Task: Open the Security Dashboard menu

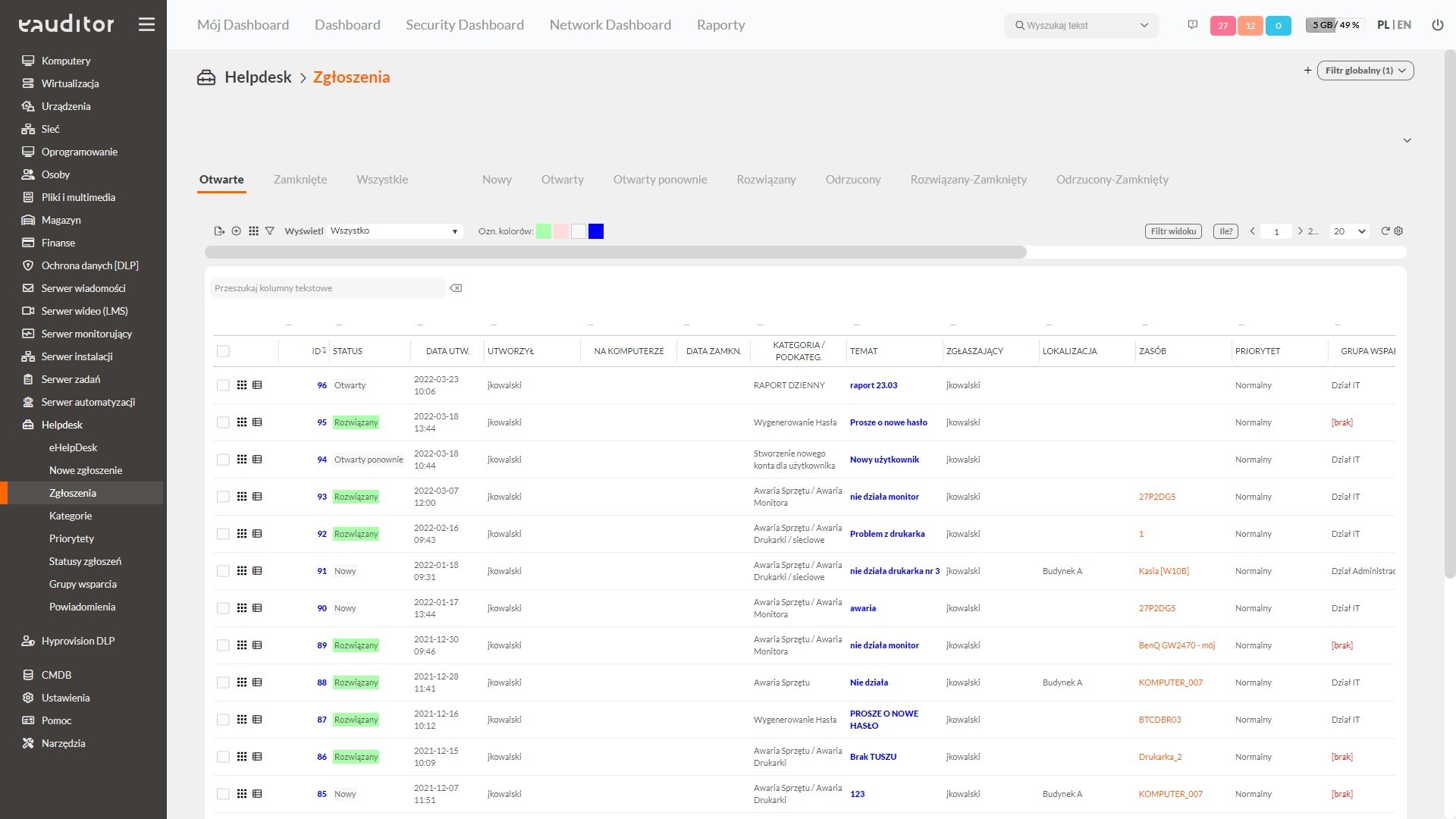Action: coord(465,25)
